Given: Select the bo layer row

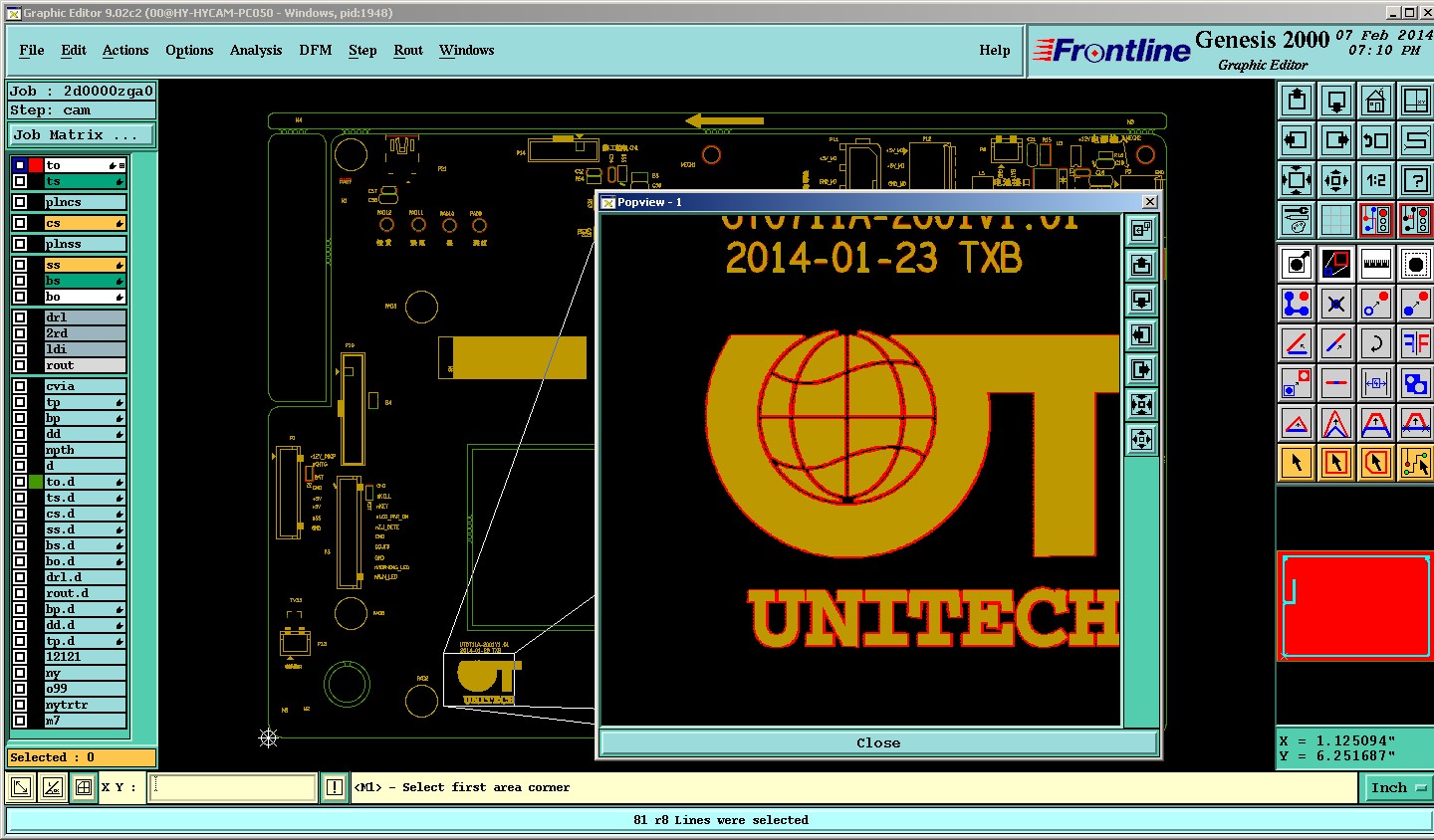Looking at the screenshot, I should click(86, 297).
